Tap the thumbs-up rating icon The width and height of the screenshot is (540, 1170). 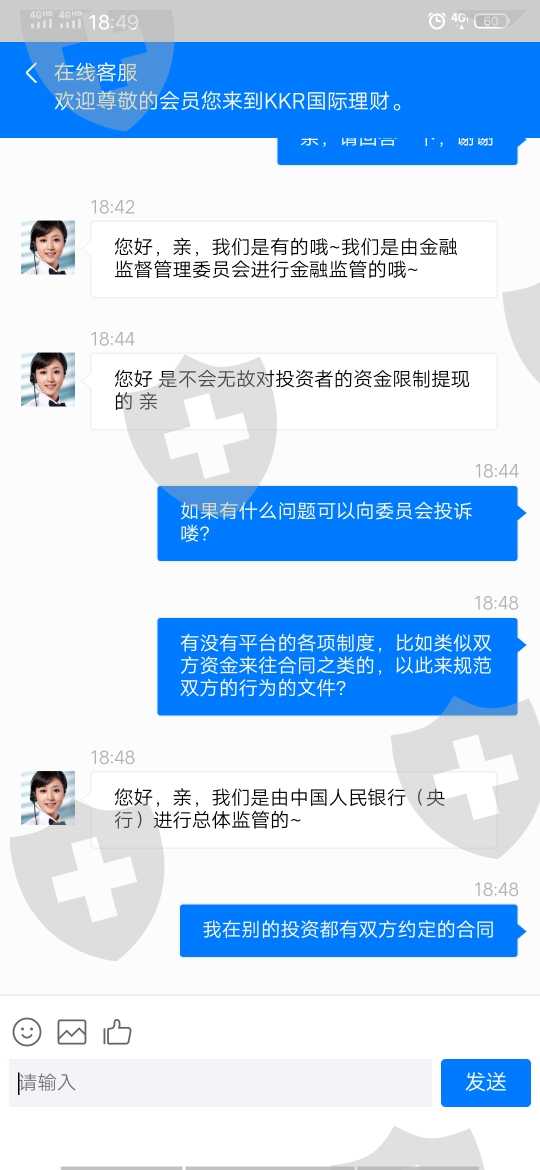pos(117,1032)
